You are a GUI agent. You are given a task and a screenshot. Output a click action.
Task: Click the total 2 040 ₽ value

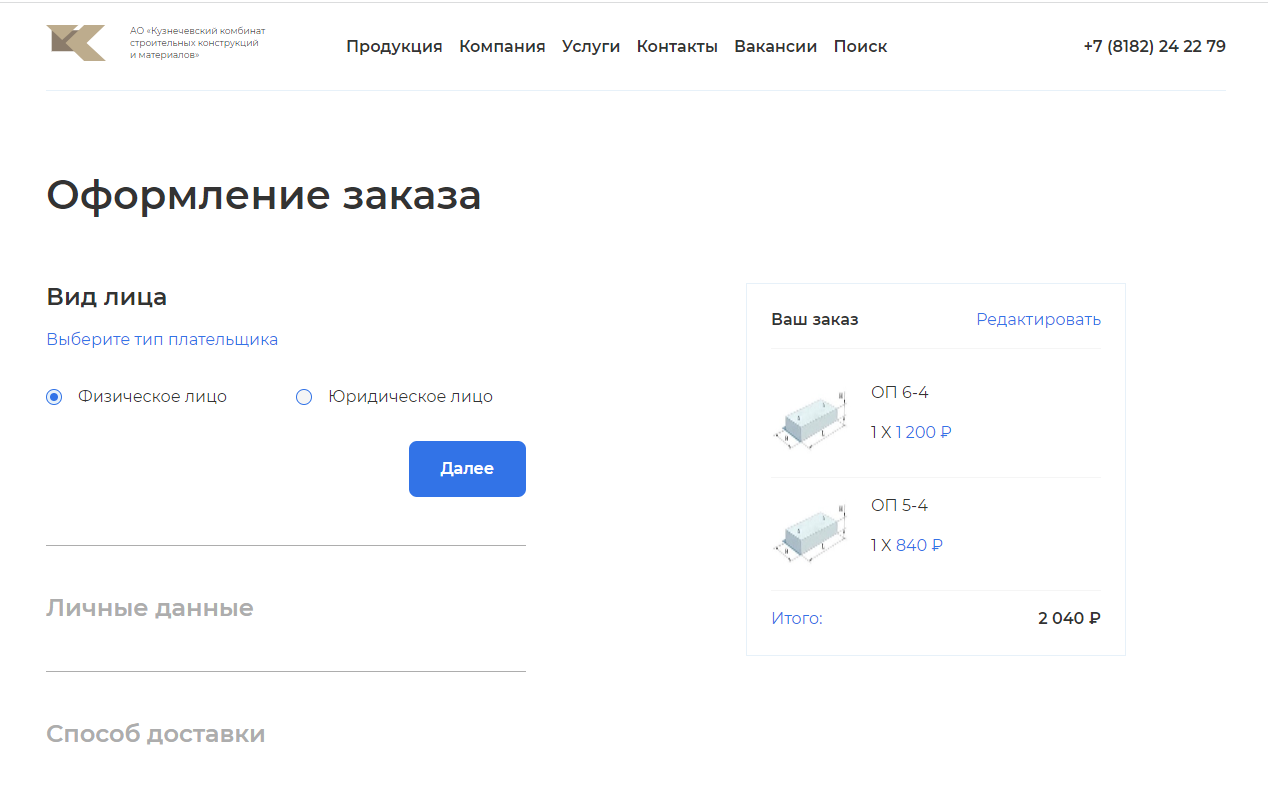1069,618
